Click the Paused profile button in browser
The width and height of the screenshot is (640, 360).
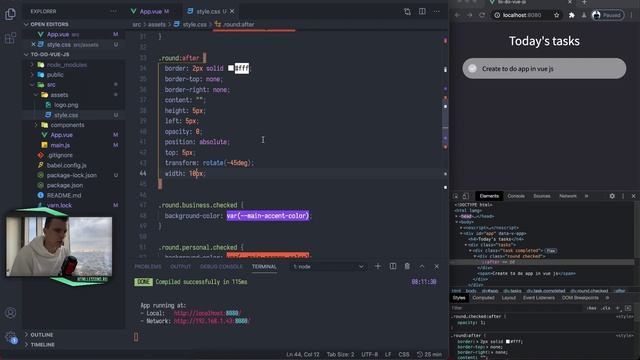coord(608,15)
